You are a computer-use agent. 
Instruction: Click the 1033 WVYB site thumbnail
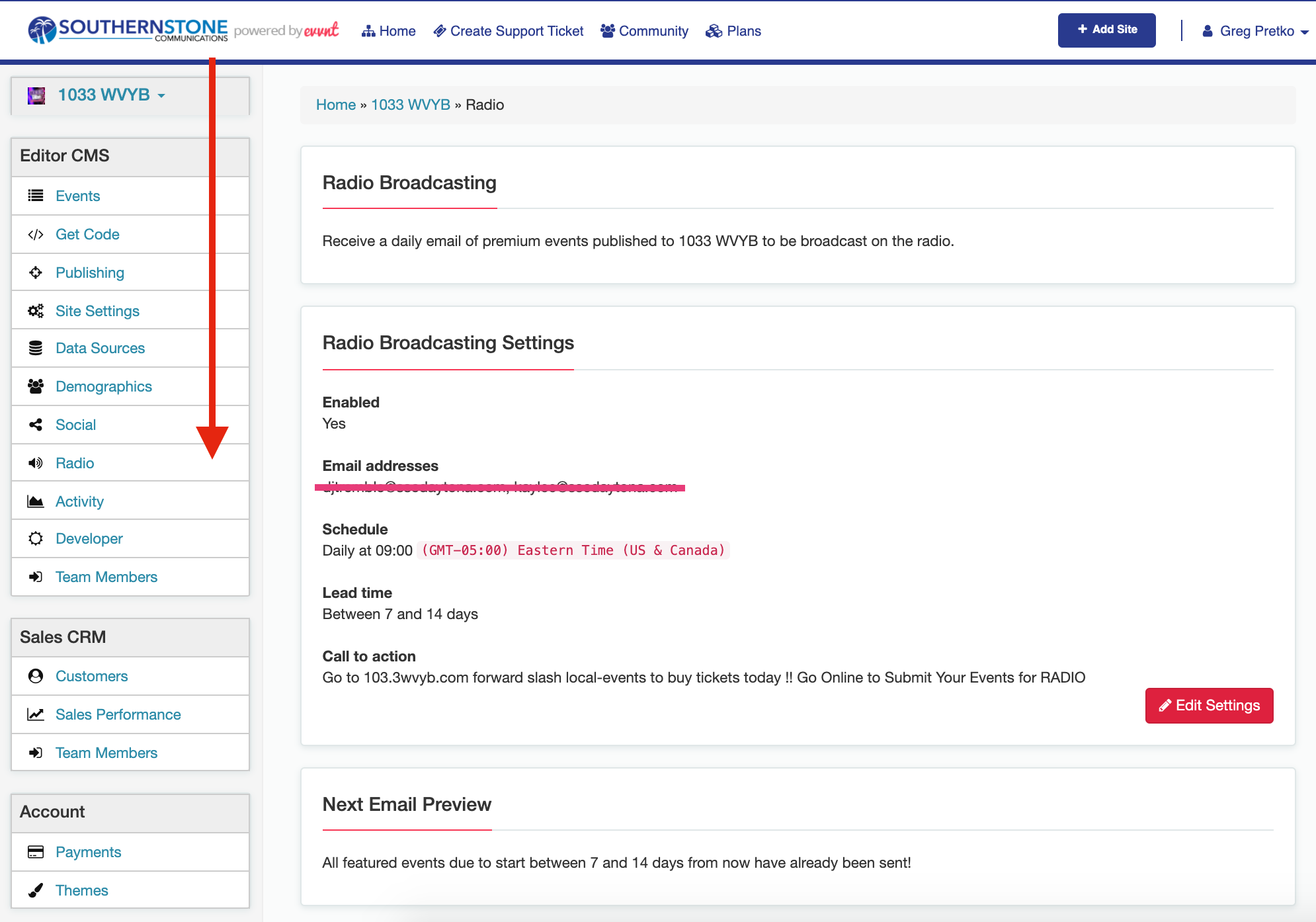point(36,95)
